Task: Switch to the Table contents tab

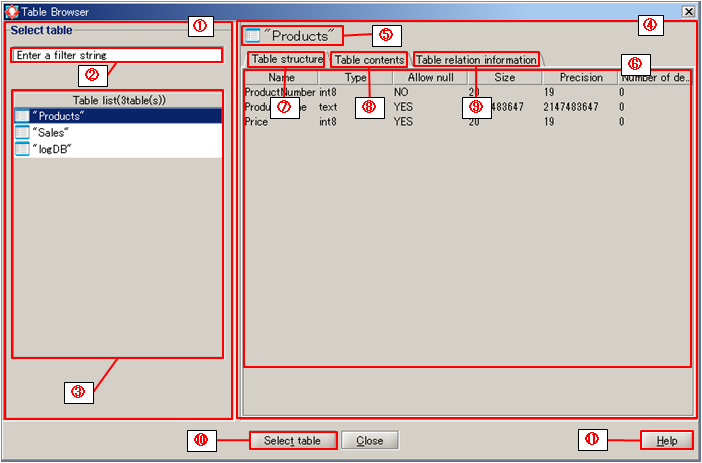Action: [369, 60]
